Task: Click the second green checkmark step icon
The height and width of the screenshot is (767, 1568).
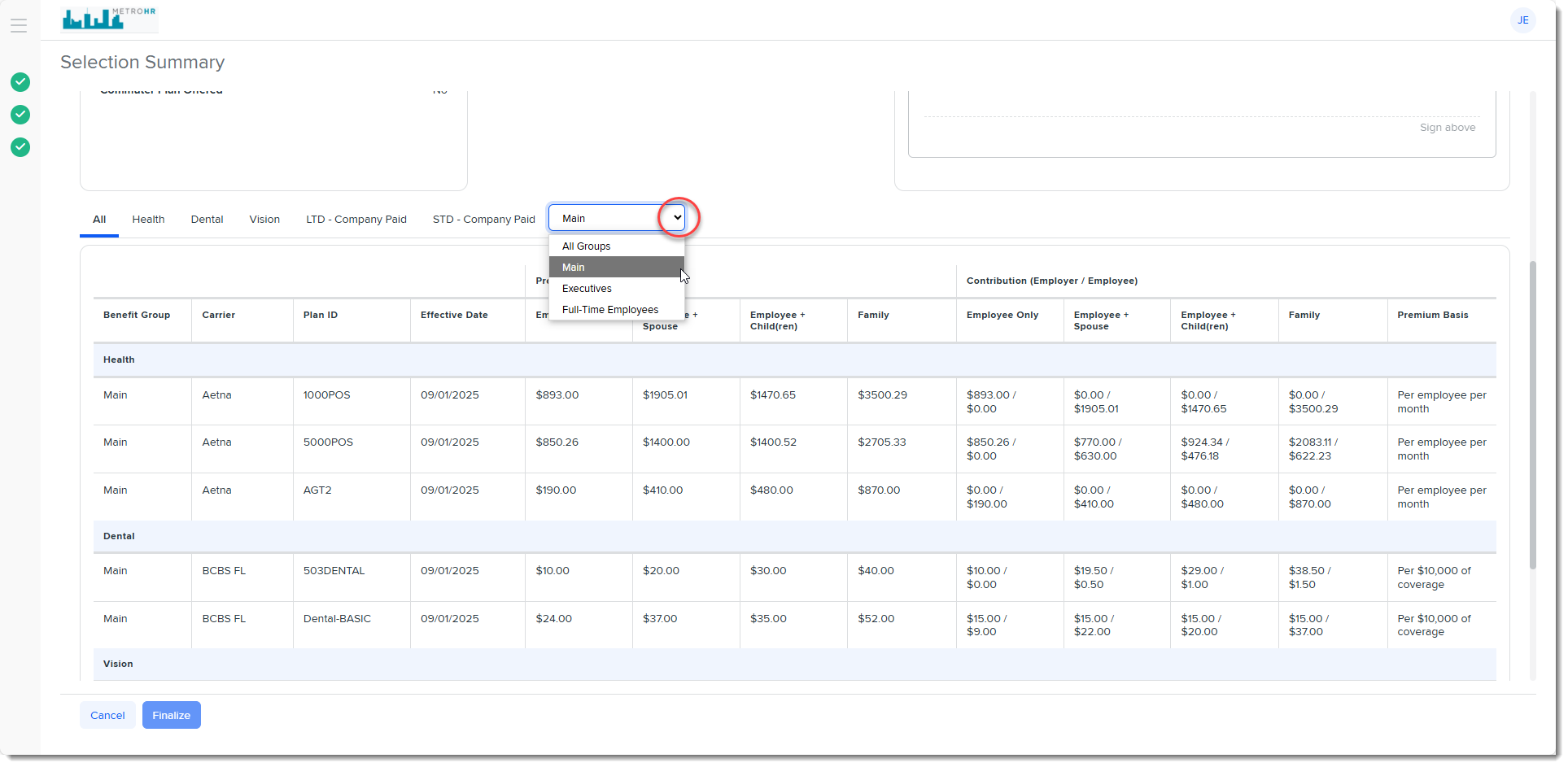Action: click(x=20, y=115)
